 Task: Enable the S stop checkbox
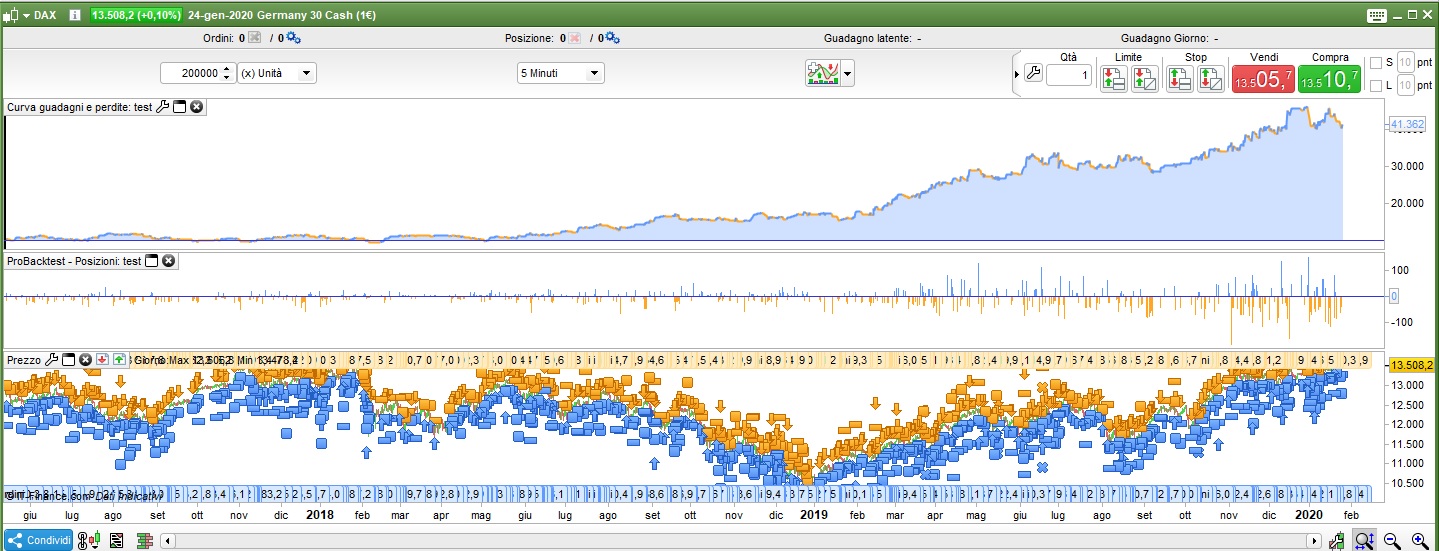1375,62
